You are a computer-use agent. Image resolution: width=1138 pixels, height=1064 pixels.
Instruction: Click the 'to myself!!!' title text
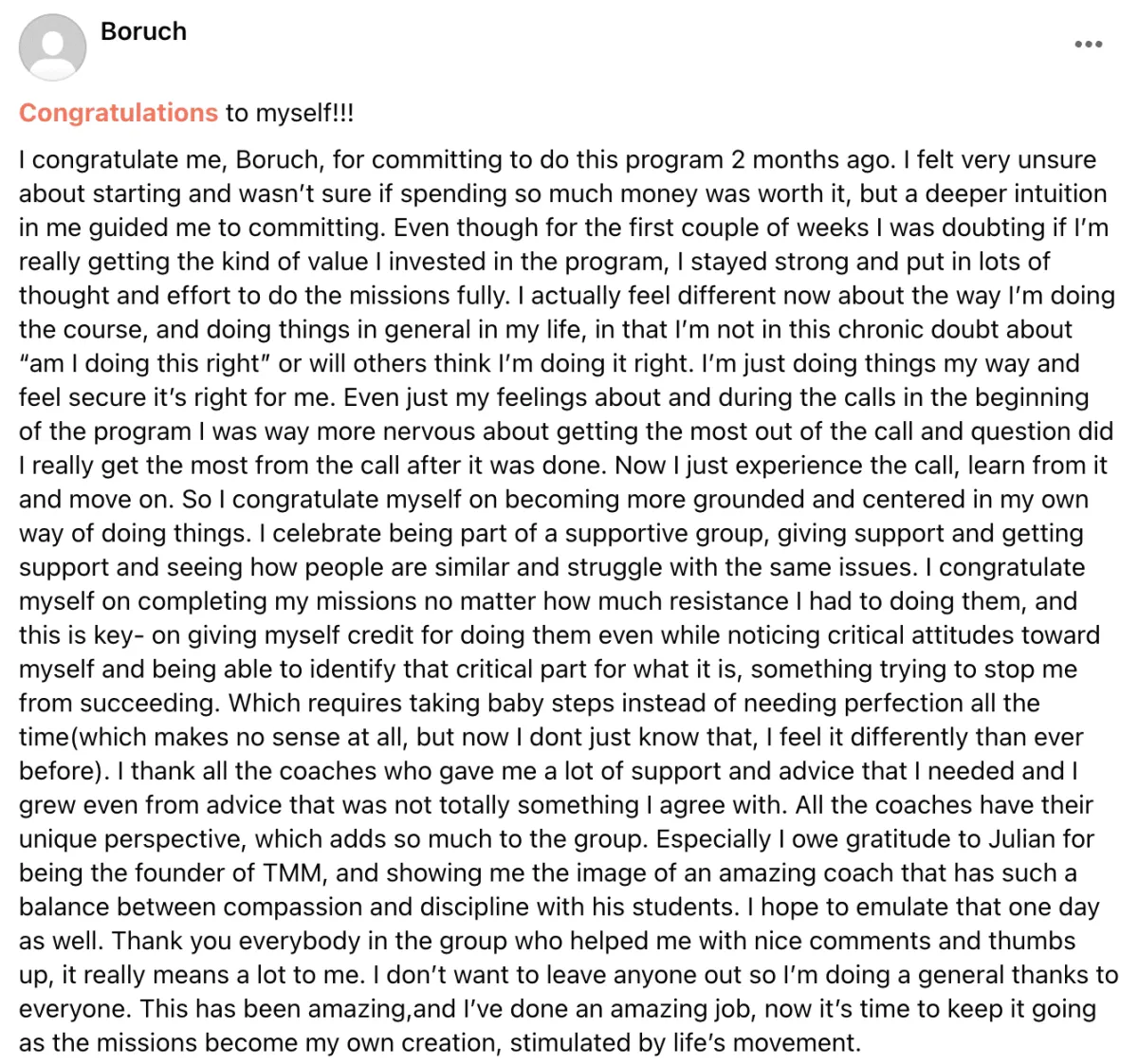[289, 113]
